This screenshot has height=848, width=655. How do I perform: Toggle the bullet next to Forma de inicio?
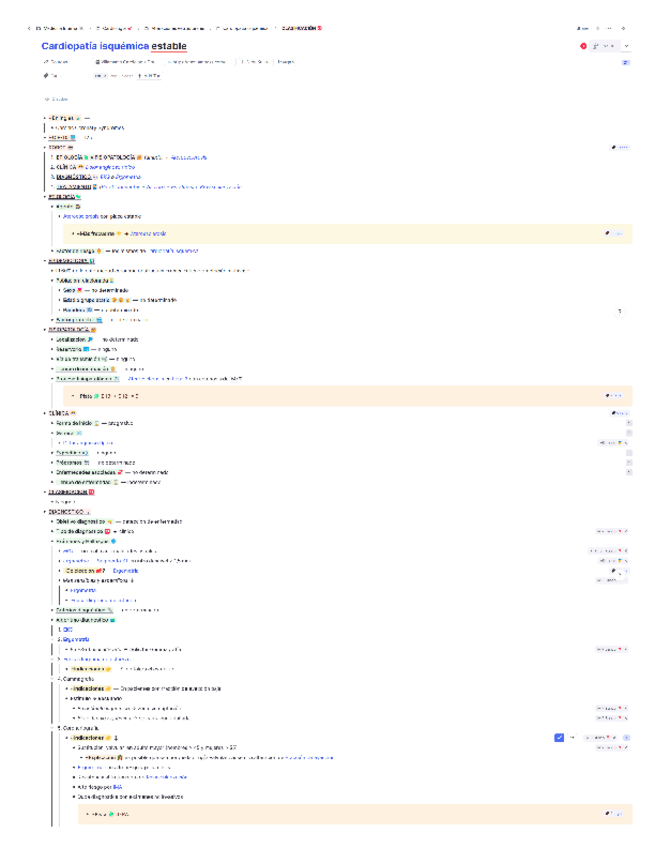pyautogui.click(x=52, y=423)
